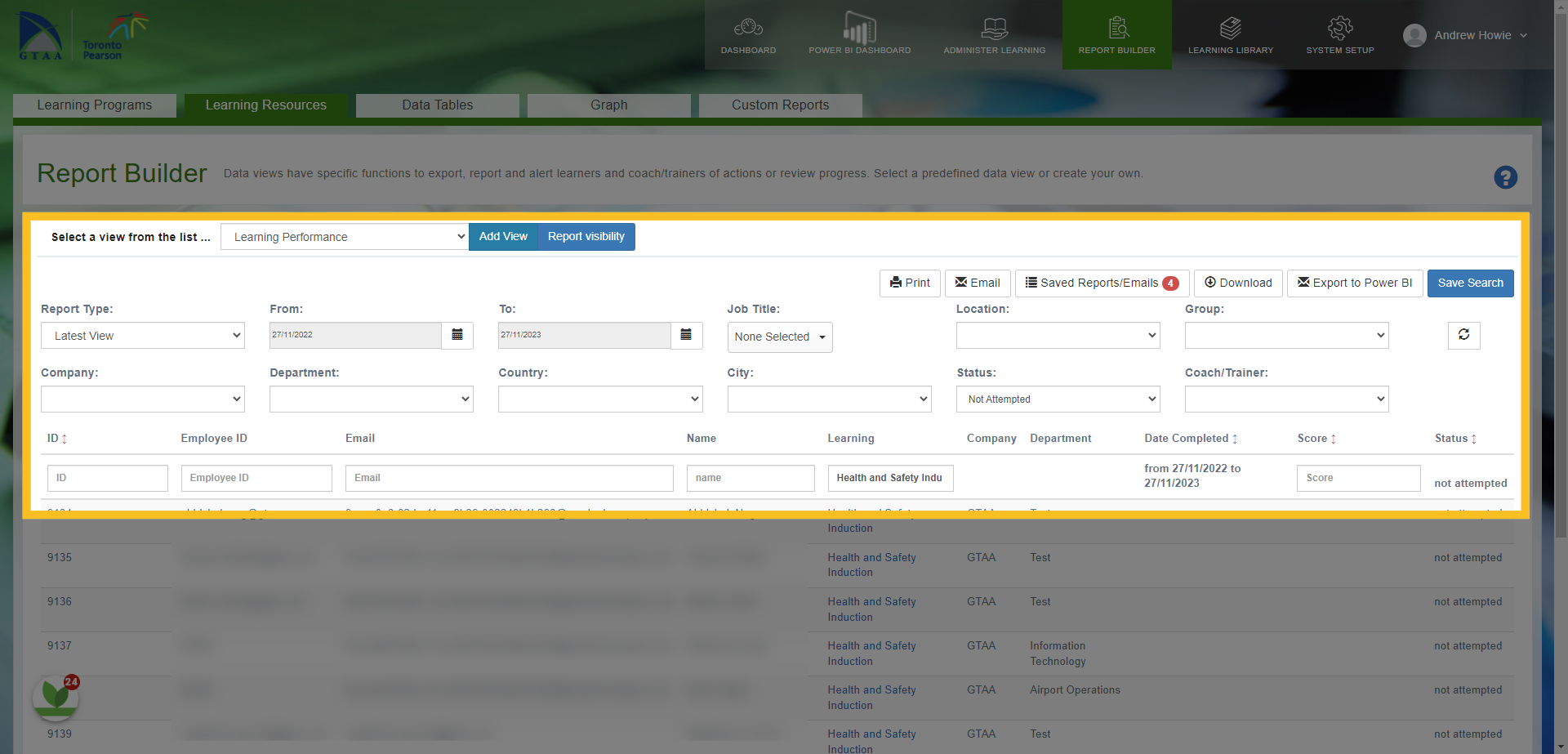The height and width of the screenshot is (754, 1568).
Task: Open the To date calendar picker
Action: click(x=686, y=335)
